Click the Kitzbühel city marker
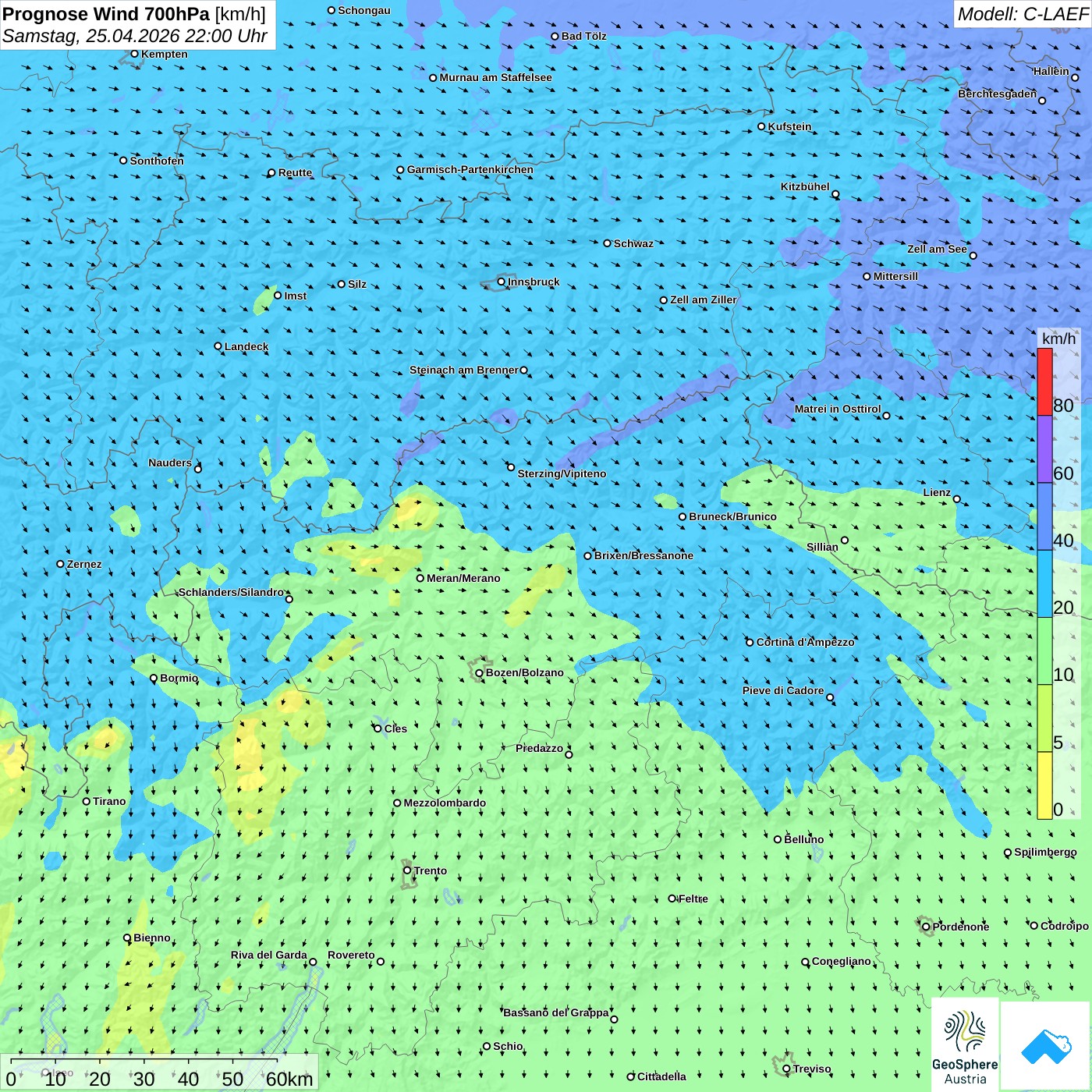 coord(835,194)
